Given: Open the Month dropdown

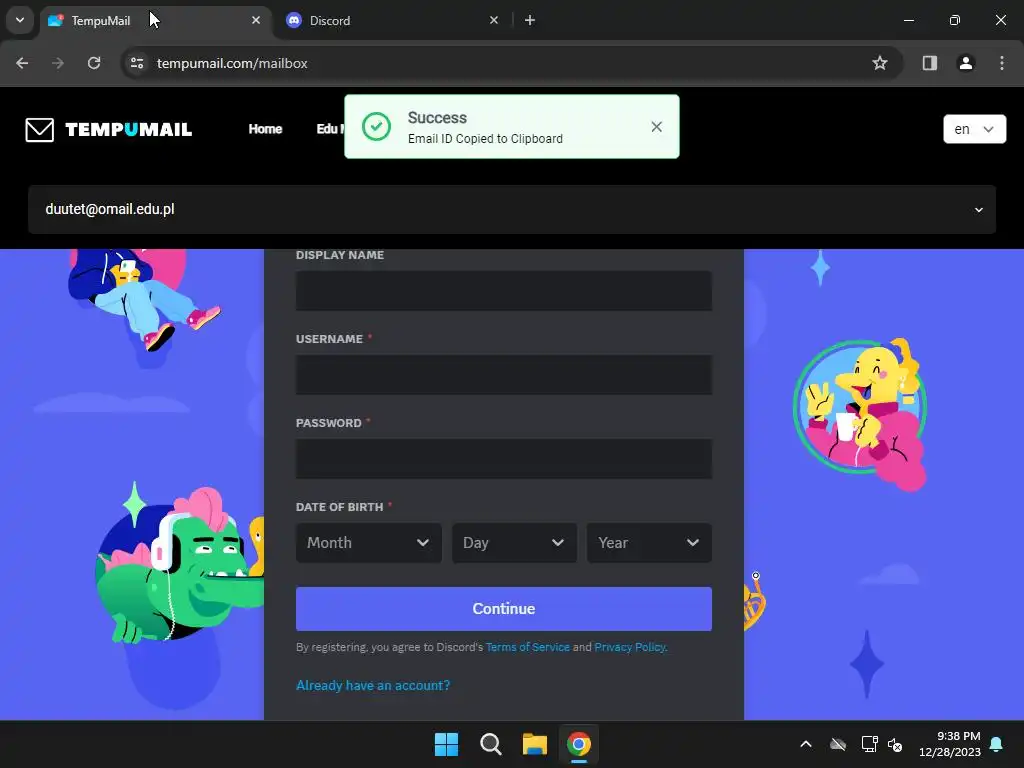Looking at the screenshot, I should [x=368, y=543].
